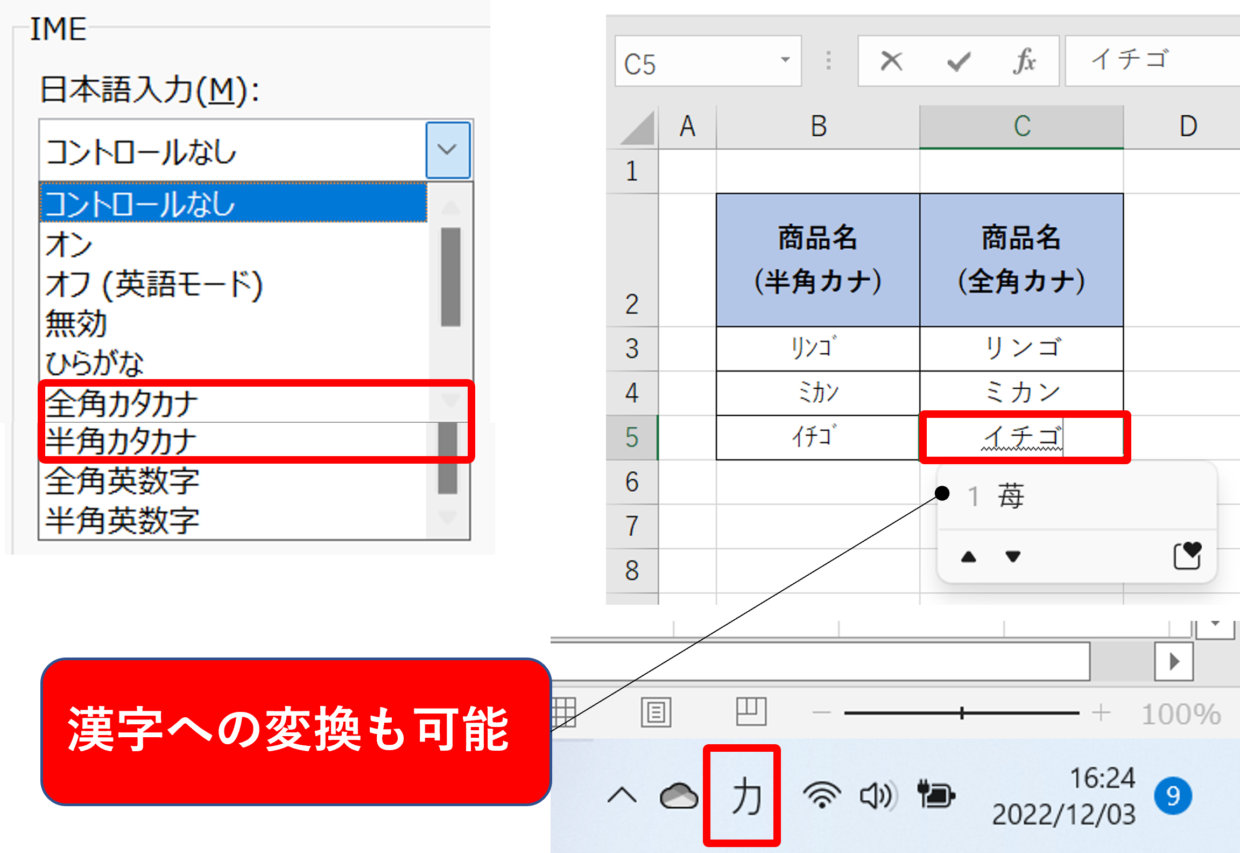Screen dimensions: 1240x853
Task: Open the Name Box dropdown arrow
Action: [x=785, y=62]
